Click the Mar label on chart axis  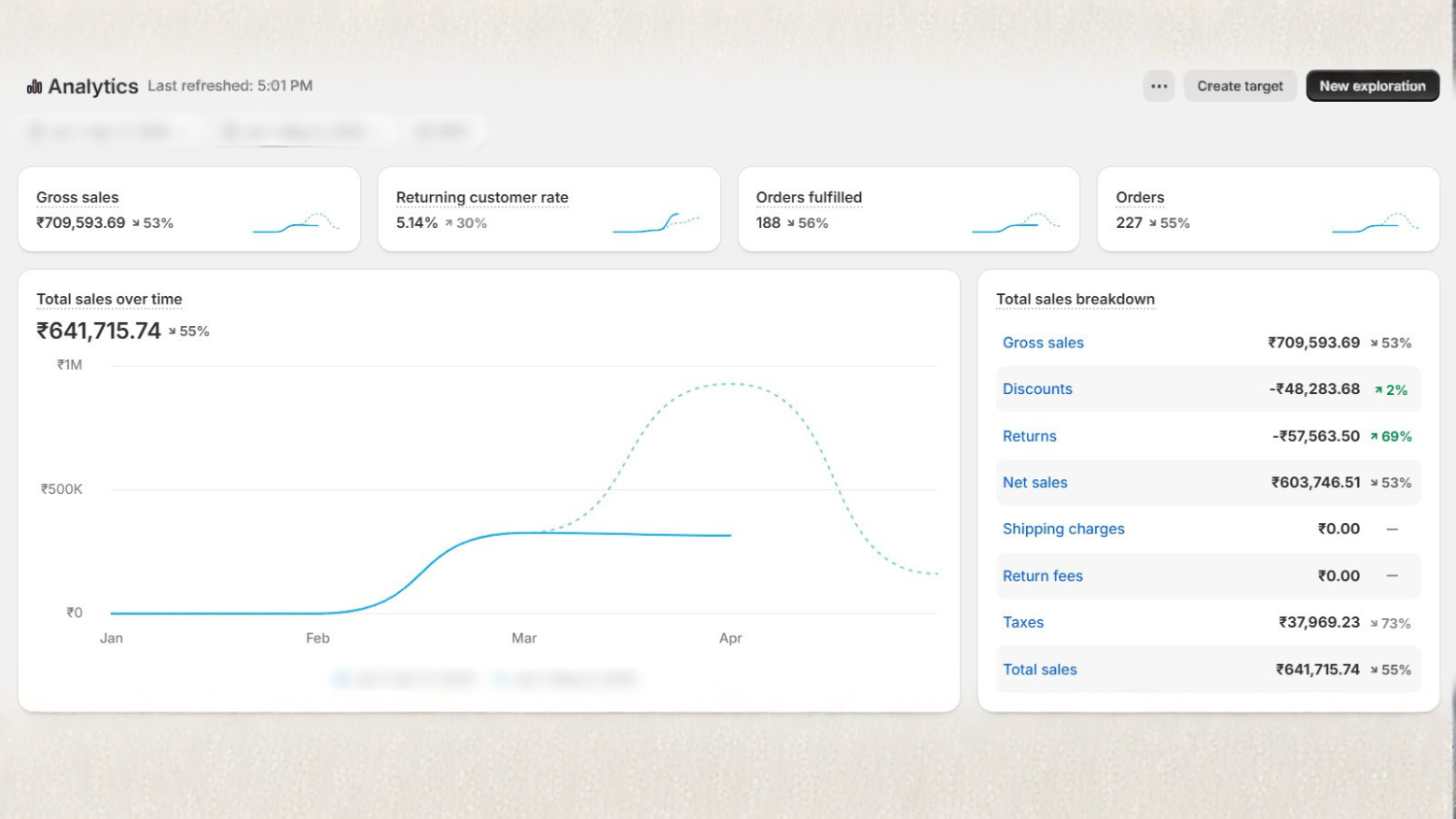[x=524, y=638]
